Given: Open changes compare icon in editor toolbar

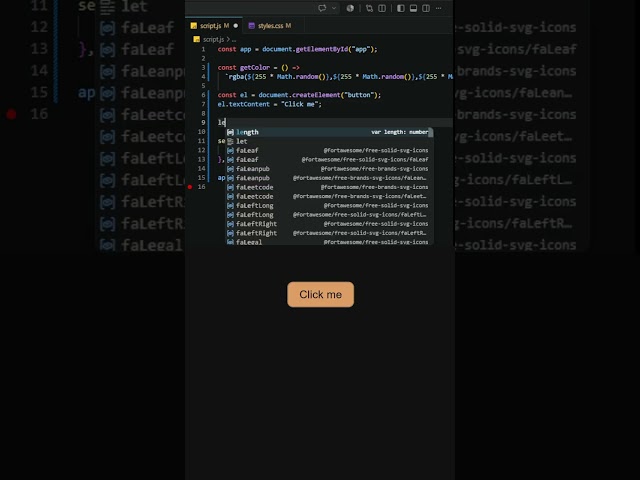Looking at the screenshot, I should (369, 8).
